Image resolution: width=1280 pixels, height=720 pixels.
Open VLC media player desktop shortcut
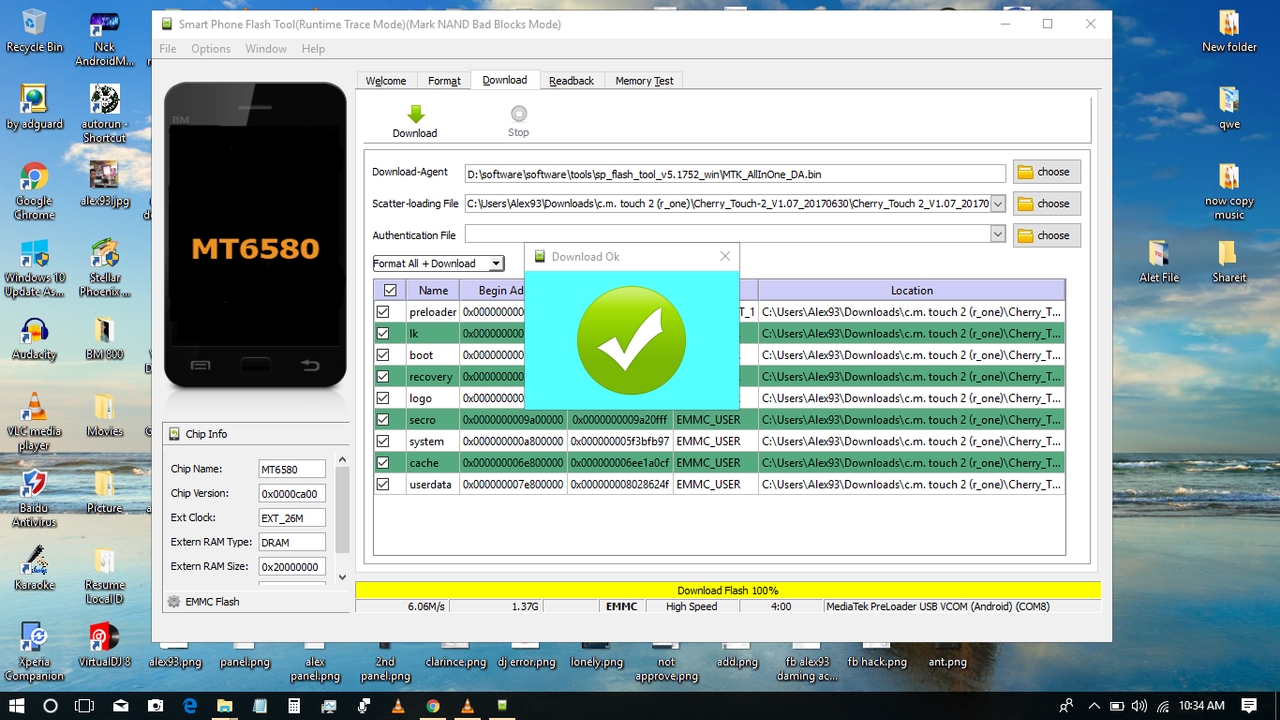34,421
